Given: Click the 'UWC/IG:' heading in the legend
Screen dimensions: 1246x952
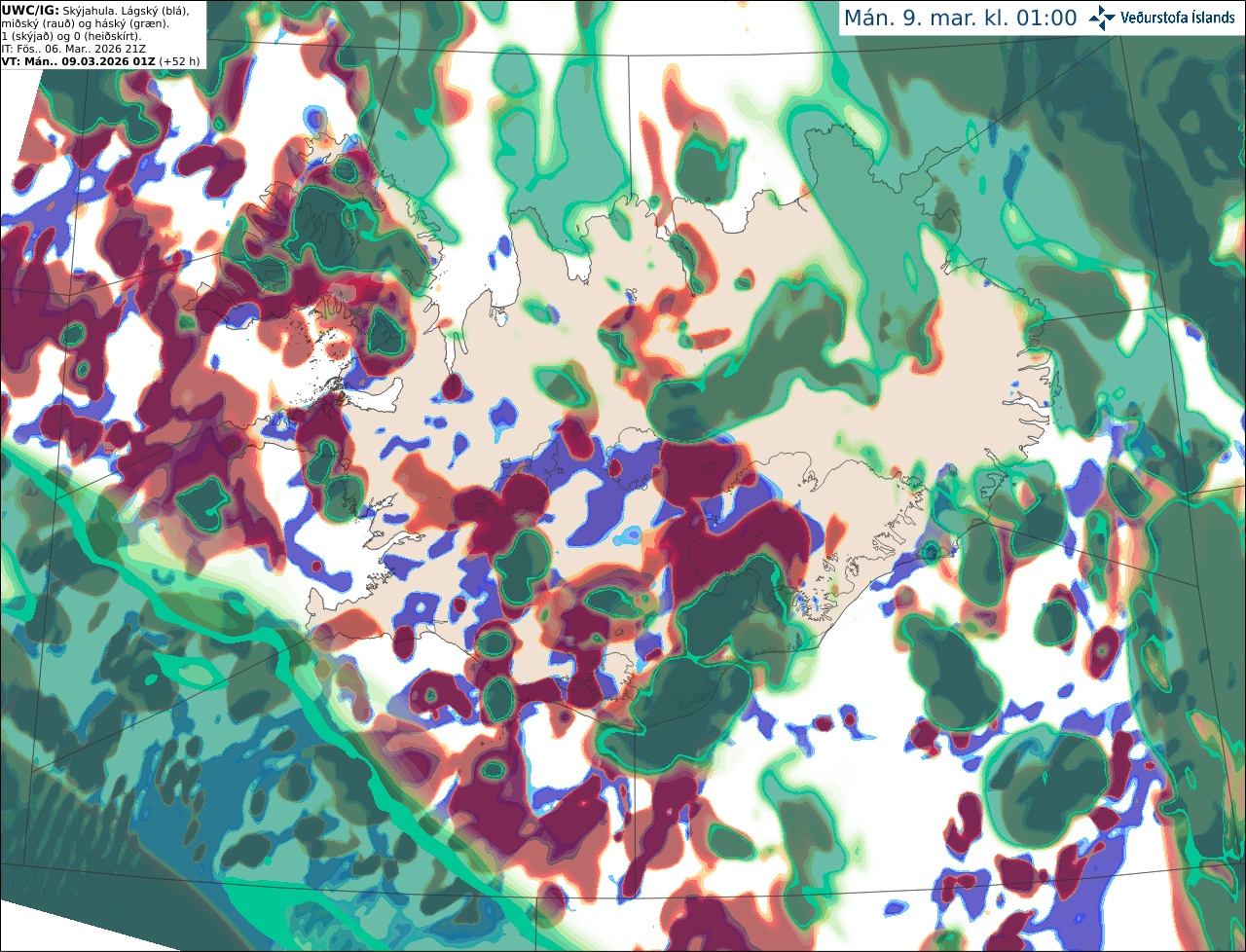Looking at the screenshot, I should coord(30,10).
